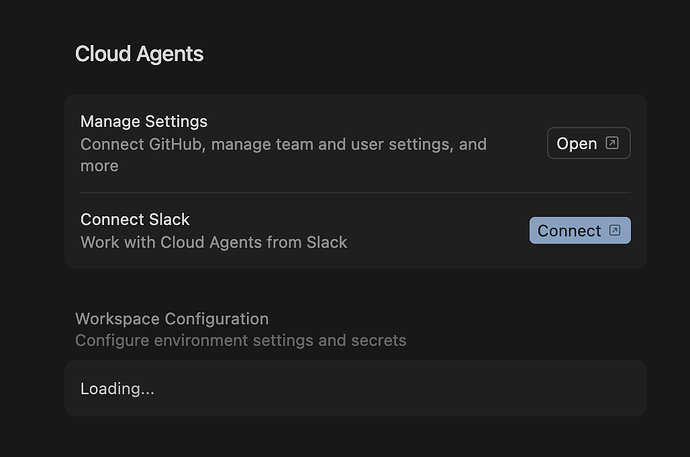Screen dimensions: 690x457
Task: Open the Manage Settings page
Action: (588, 143)
